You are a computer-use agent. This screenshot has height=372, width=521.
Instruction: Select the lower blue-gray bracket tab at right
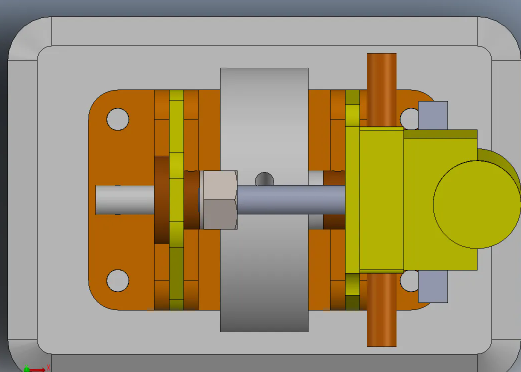point(433,287)
